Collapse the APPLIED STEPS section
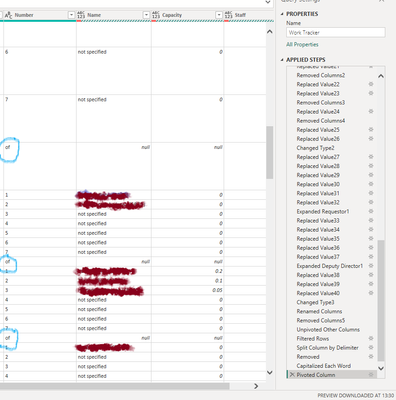 point(282,60)
